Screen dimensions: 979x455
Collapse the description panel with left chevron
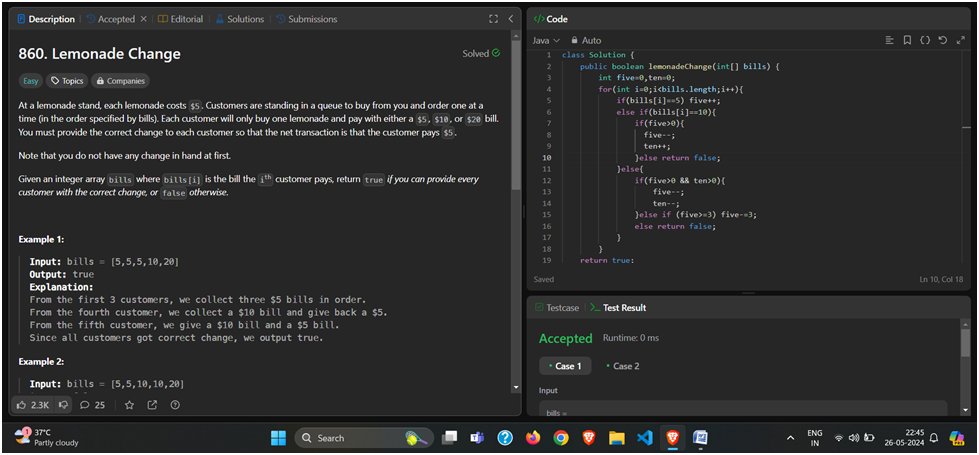tap(511, 19)
